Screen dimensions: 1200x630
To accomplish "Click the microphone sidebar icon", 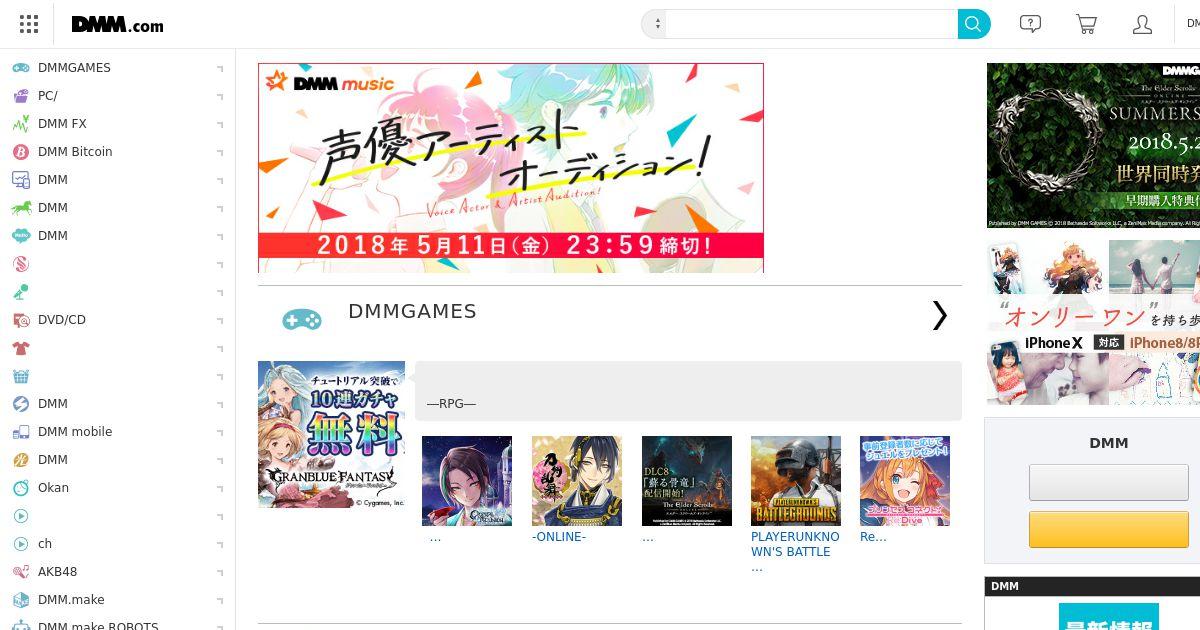I will [21, 292].
